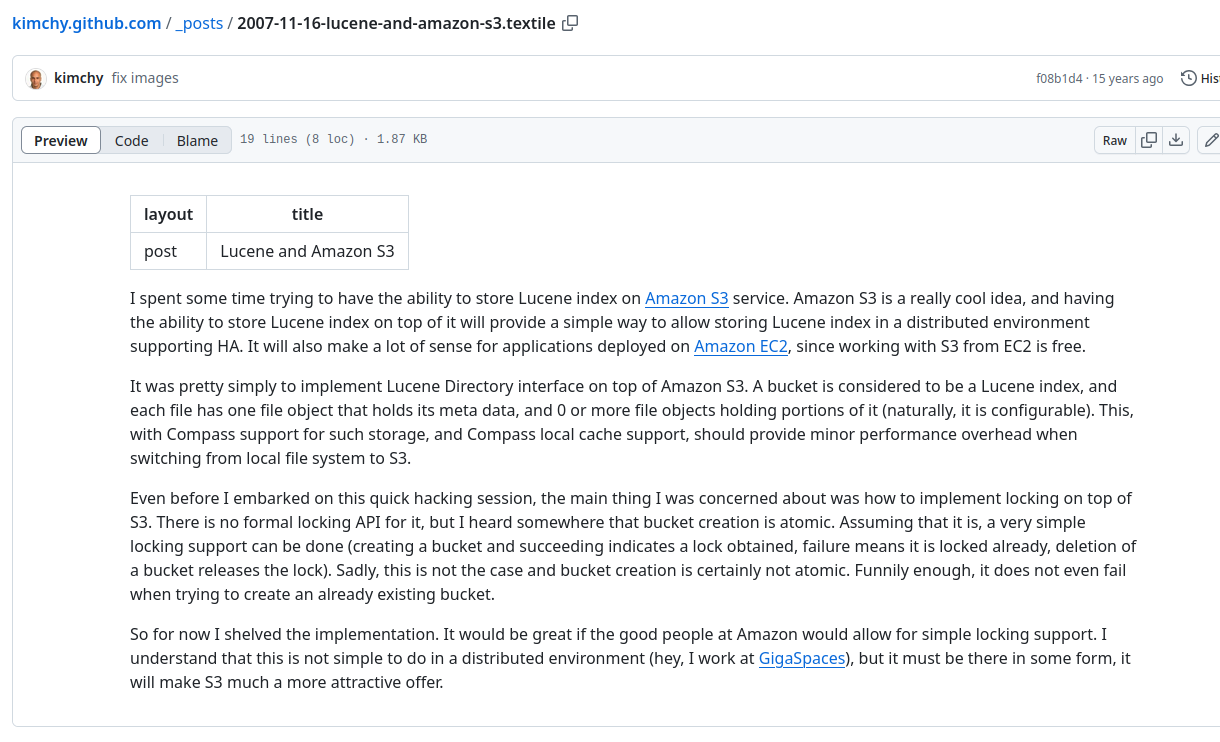Open commit history clock icon
This screenshot has height=742, width=1220.
[1188, 78]
